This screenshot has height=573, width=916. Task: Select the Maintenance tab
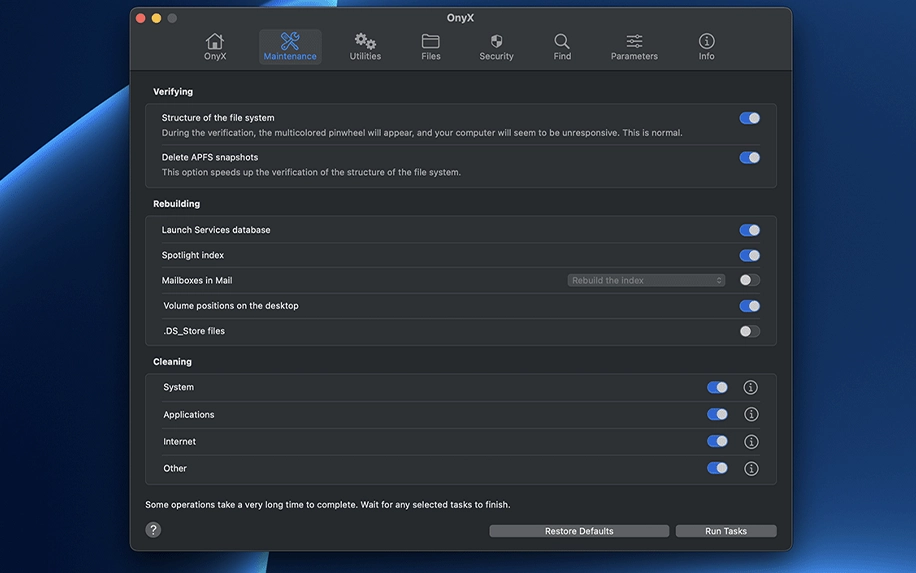click(x=290, y=46)
